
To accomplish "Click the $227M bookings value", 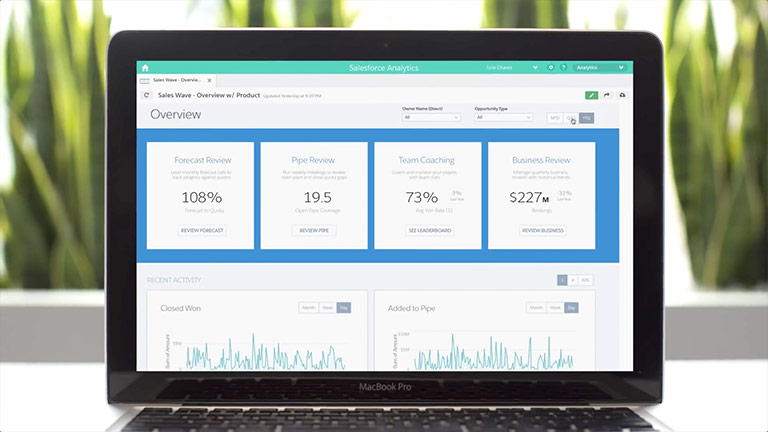I will pos(529,197).
